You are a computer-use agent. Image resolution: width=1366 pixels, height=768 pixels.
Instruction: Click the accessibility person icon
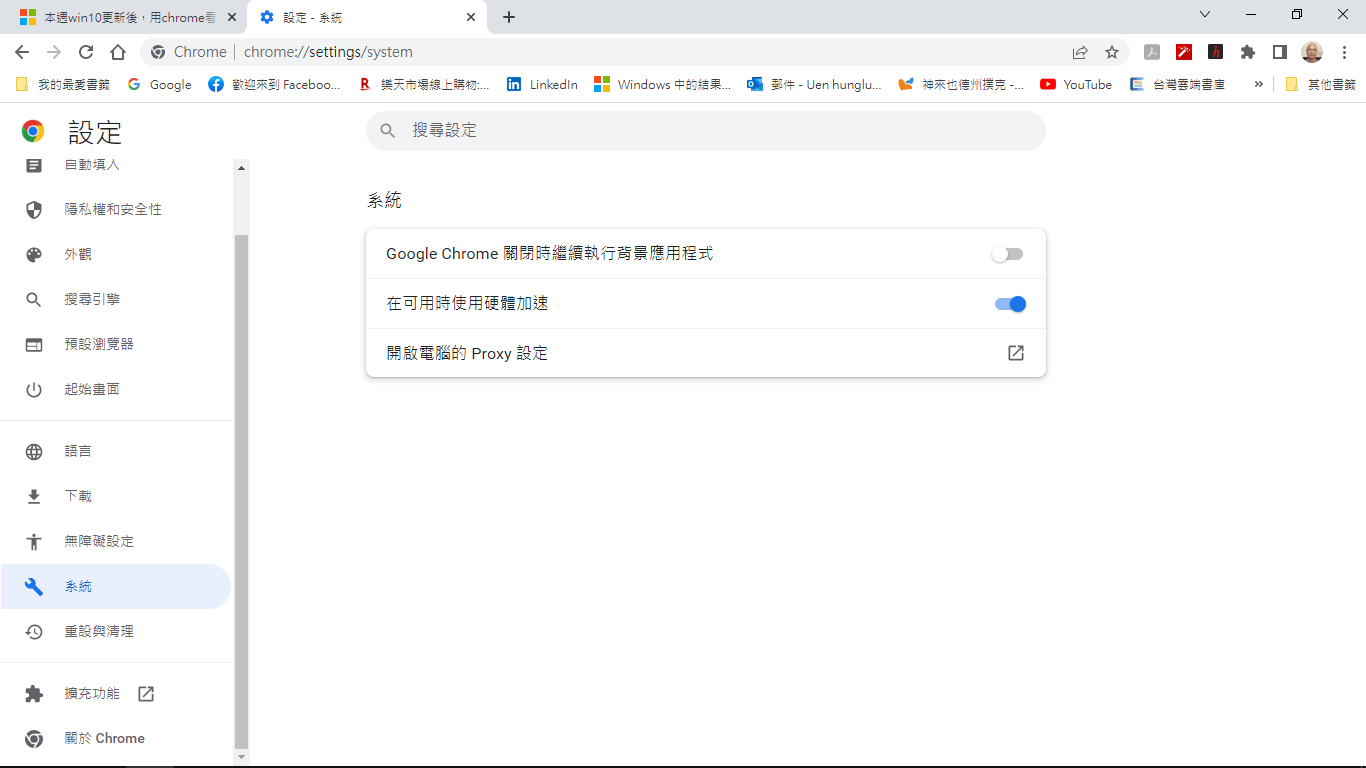pyautogui.click(x=34, y=541)
